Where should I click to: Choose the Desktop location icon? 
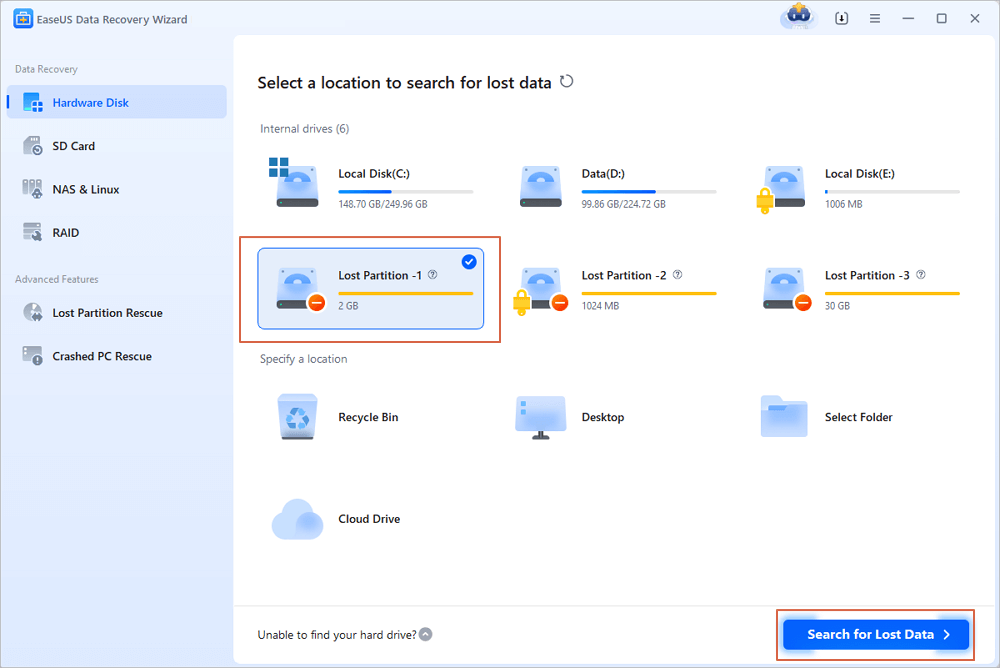click(540, 417)
